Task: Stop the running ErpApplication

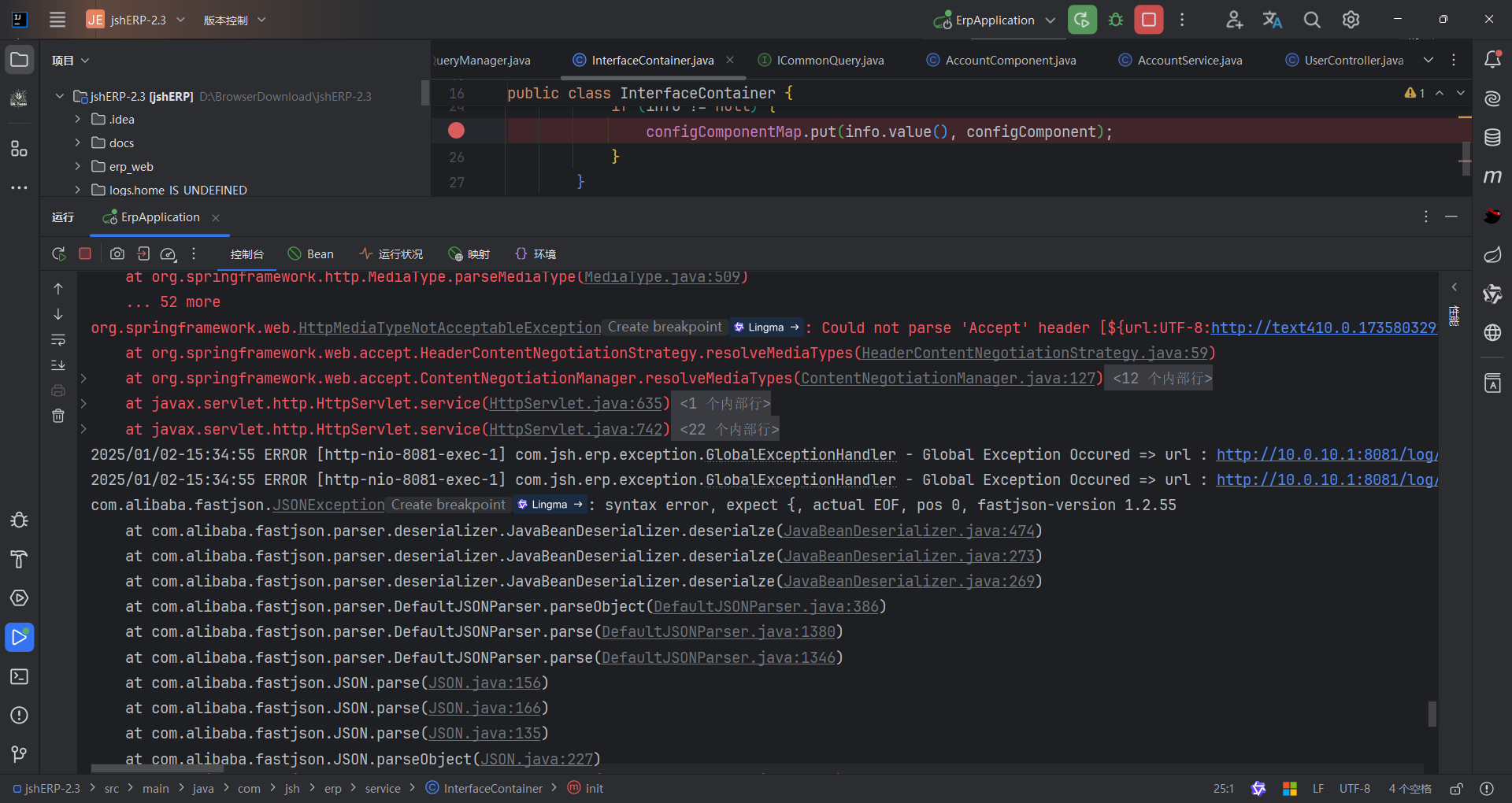Action: coord(1149,20)
